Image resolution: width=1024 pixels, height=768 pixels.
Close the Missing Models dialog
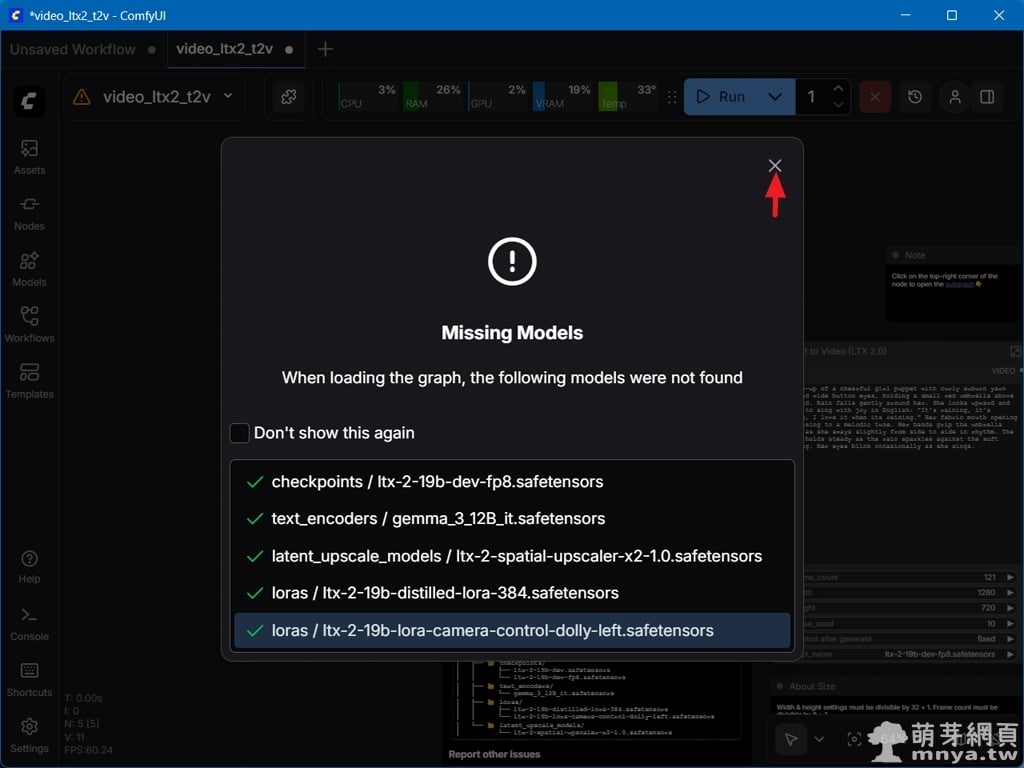(775, 166)
